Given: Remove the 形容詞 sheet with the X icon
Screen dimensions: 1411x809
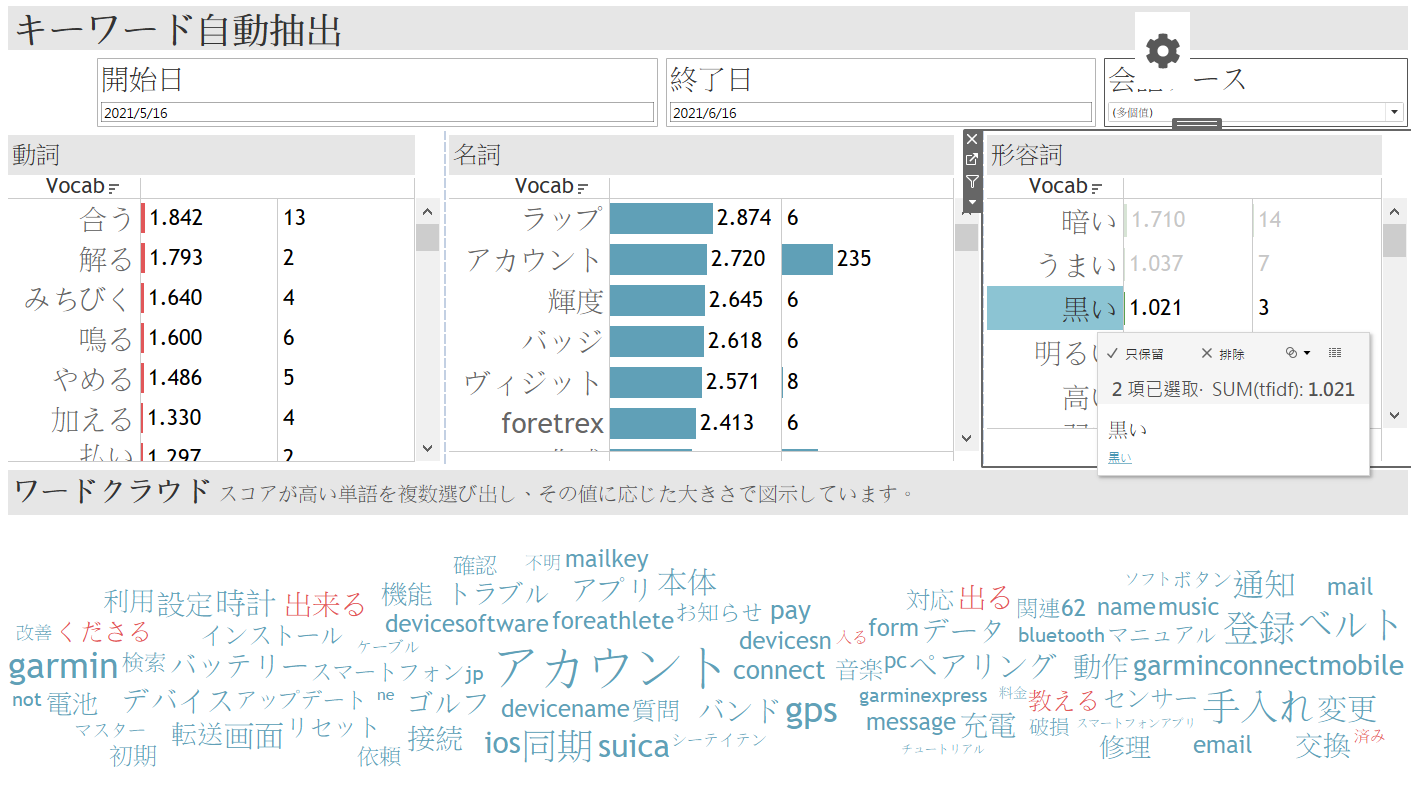Looking at the screenshot, I should tap(972, 139).
